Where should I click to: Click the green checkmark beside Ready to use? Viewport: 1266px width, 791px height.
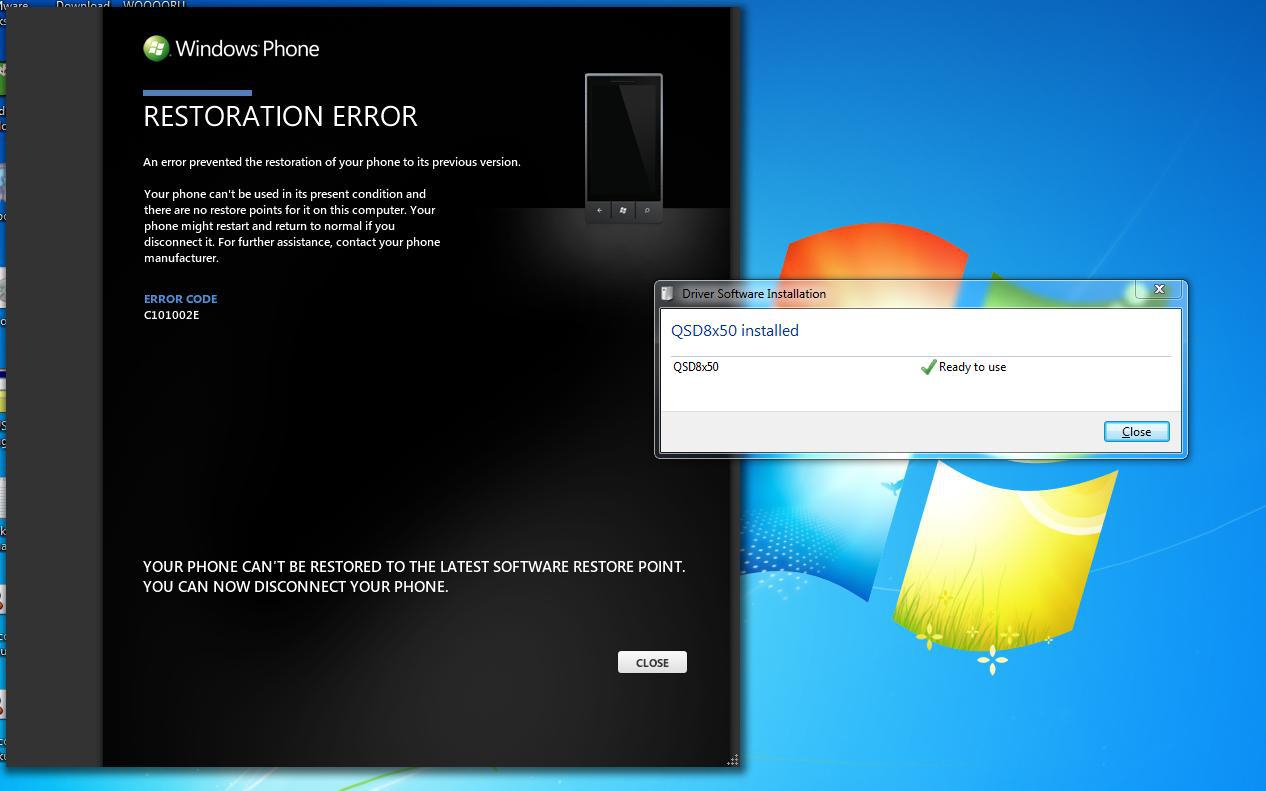tap(928, 367)
